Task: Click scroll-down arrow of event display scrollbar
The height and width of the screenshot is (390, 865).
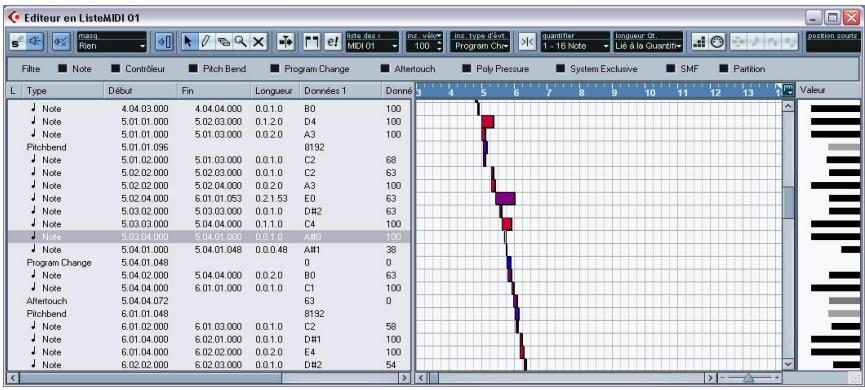Action: point(788,365)
